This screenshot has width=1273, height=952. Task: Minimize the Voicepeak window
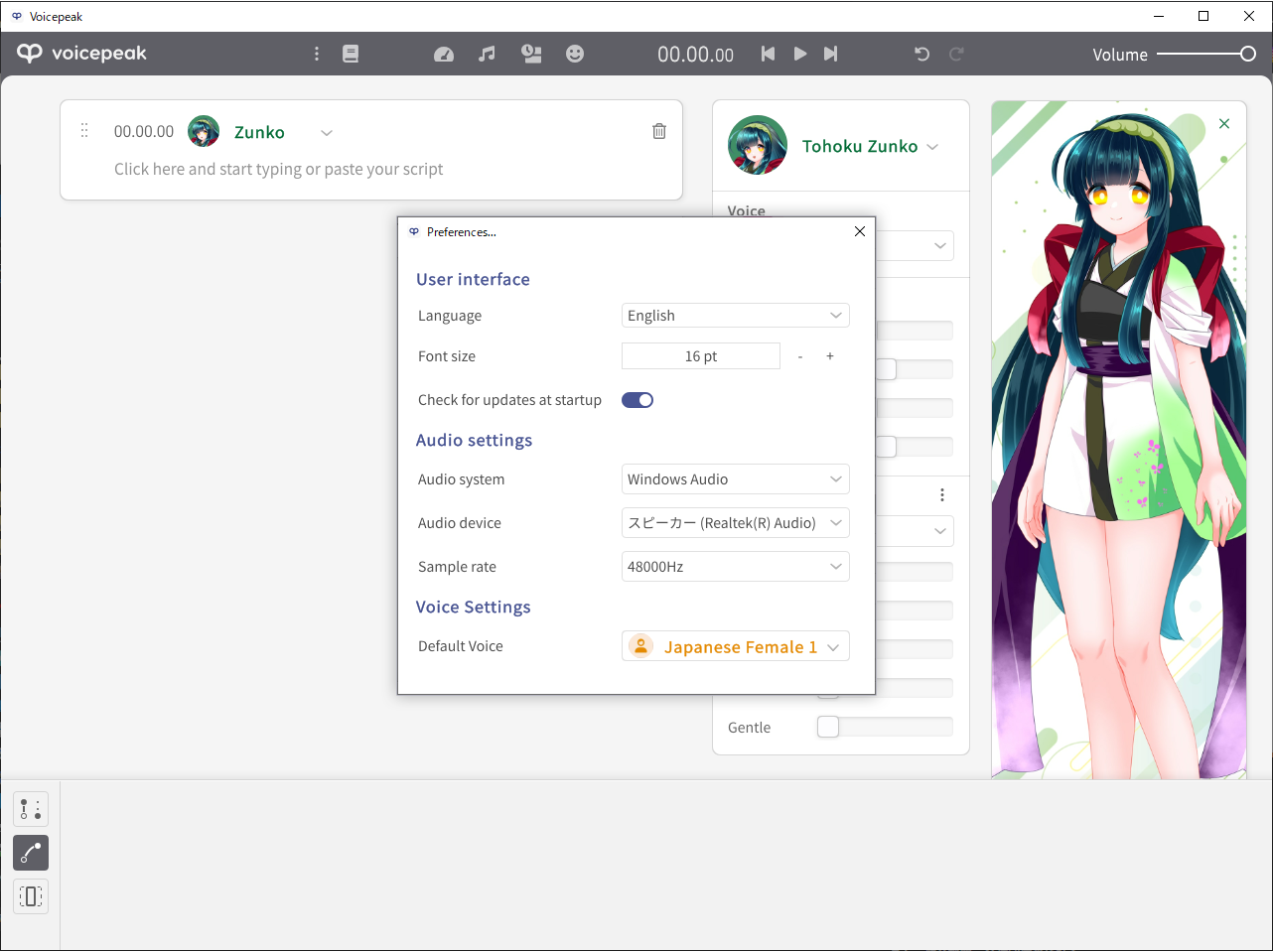click(1159, 16)
